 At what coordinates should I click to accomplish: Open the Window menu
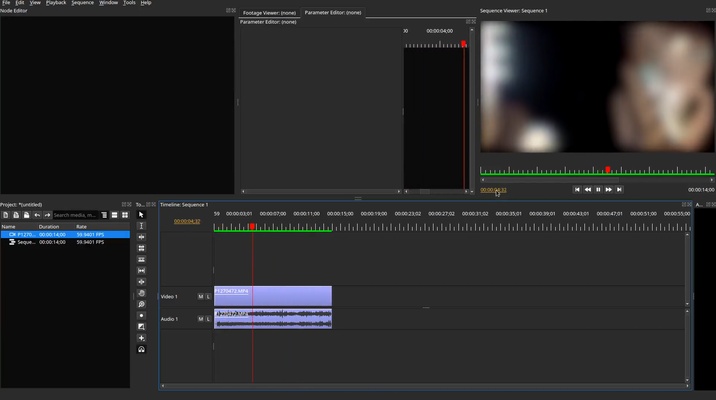[x=109, y=3]
